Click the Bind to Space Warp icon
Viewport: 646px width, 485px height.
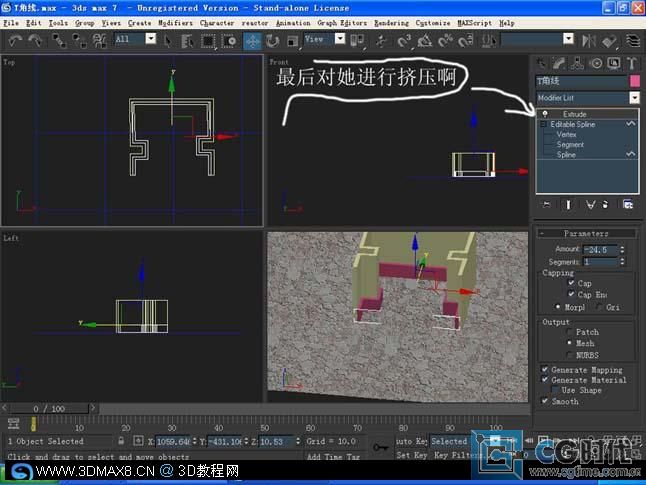pyautogui.click(x=99, y=40)
